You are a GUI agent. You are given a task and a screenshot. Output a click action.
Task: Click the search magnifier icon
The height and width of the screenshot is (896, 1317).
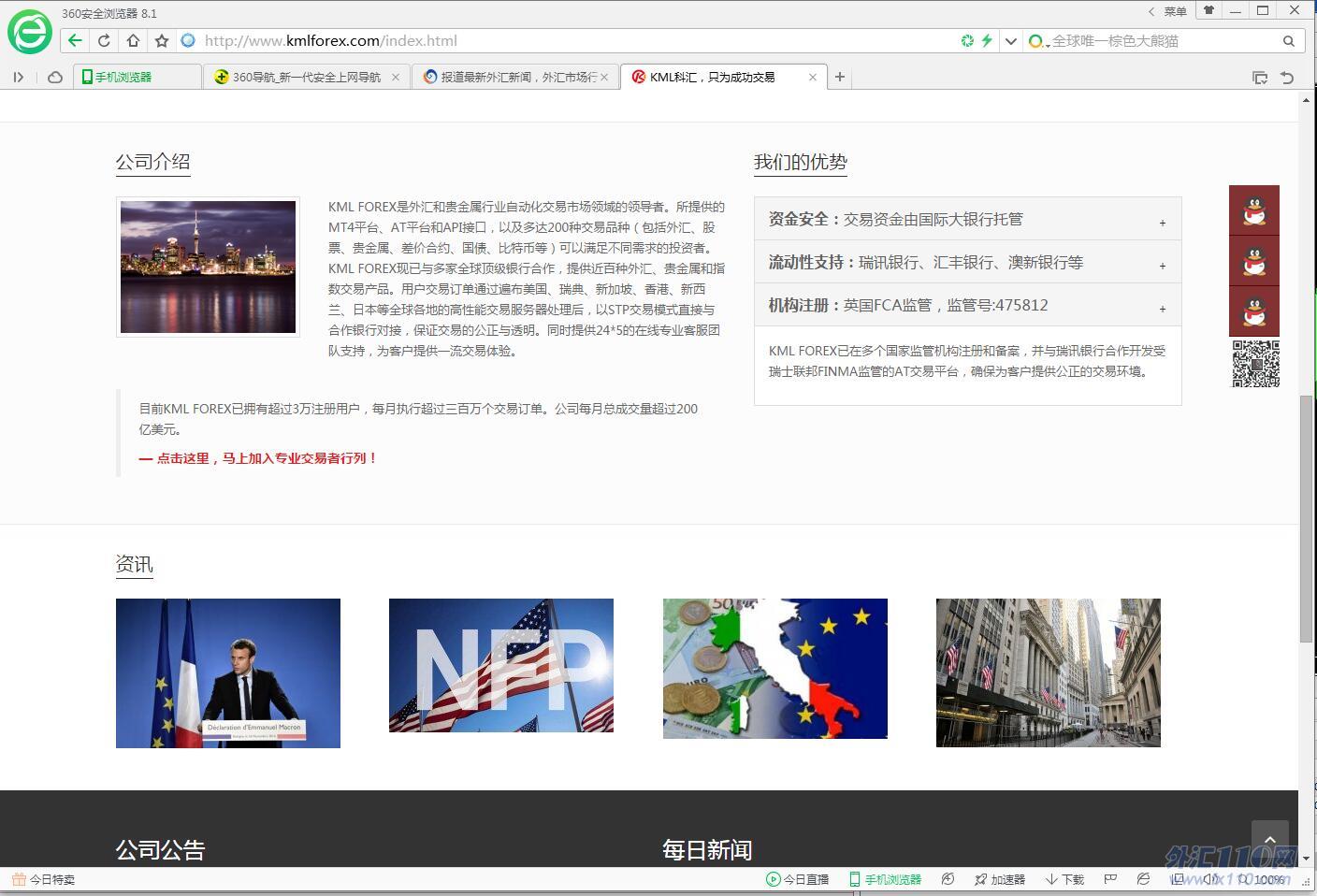[1288, 41]
